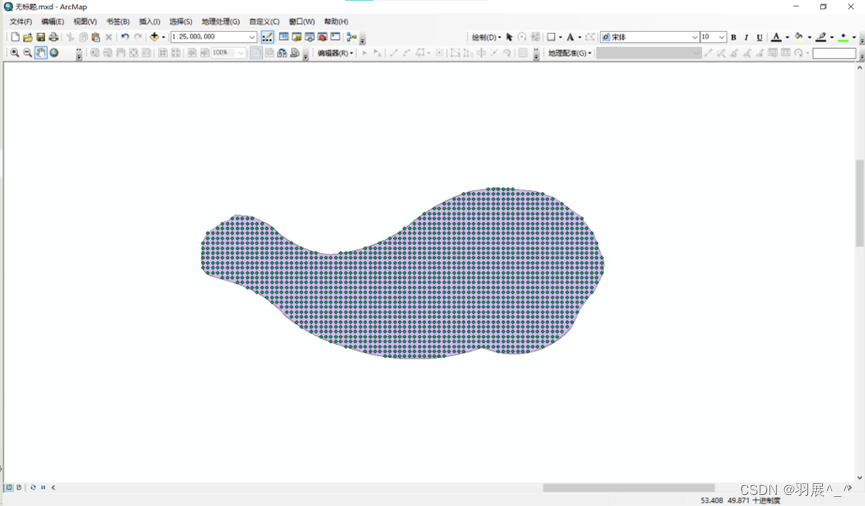Open the 书签(B) menu
This screenshot has width=865, height=506.
pyautogui.click(x=118, y=22)
